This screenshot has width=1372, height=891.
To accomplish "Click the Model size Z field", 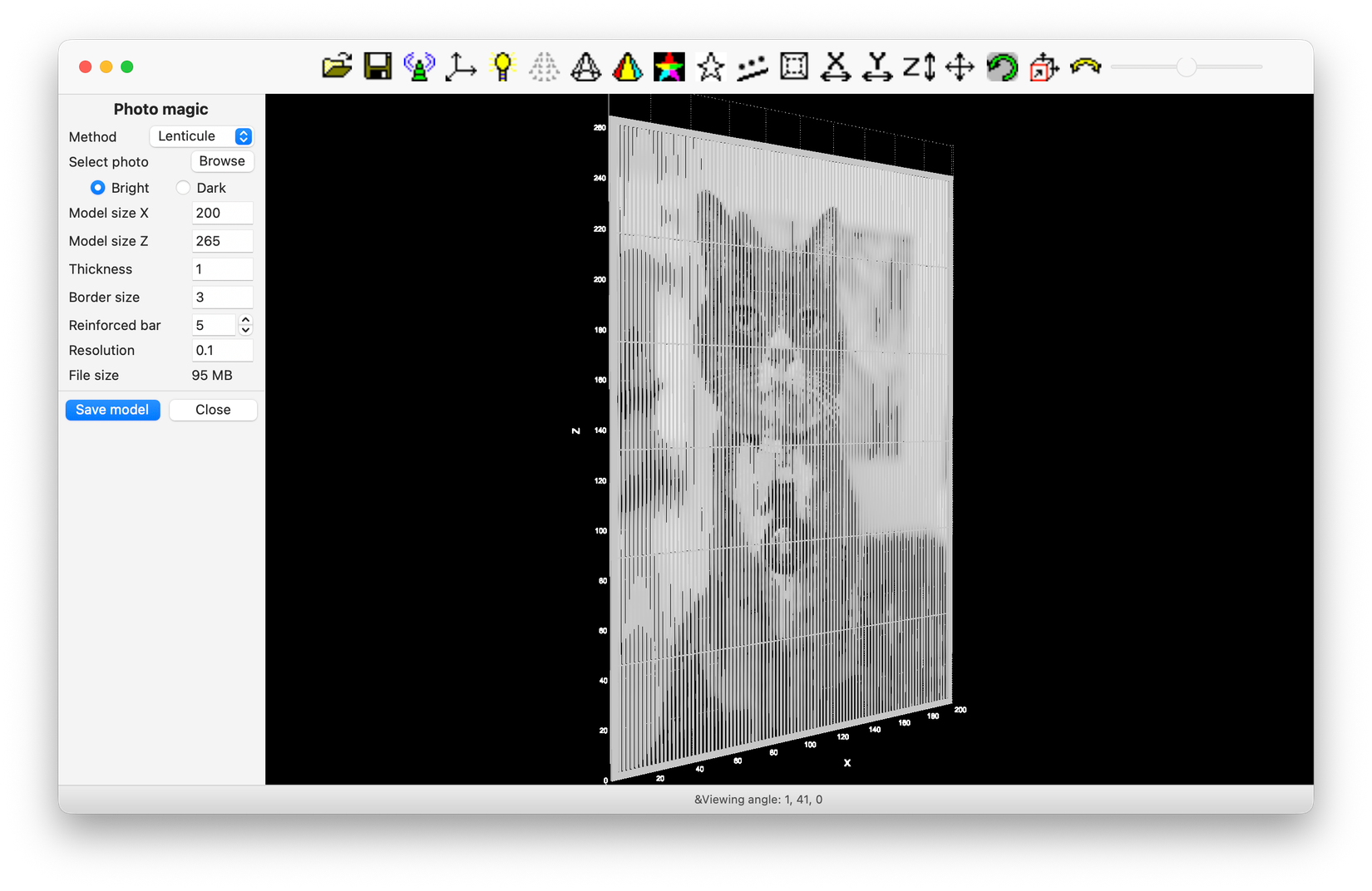I will [222, 241].
